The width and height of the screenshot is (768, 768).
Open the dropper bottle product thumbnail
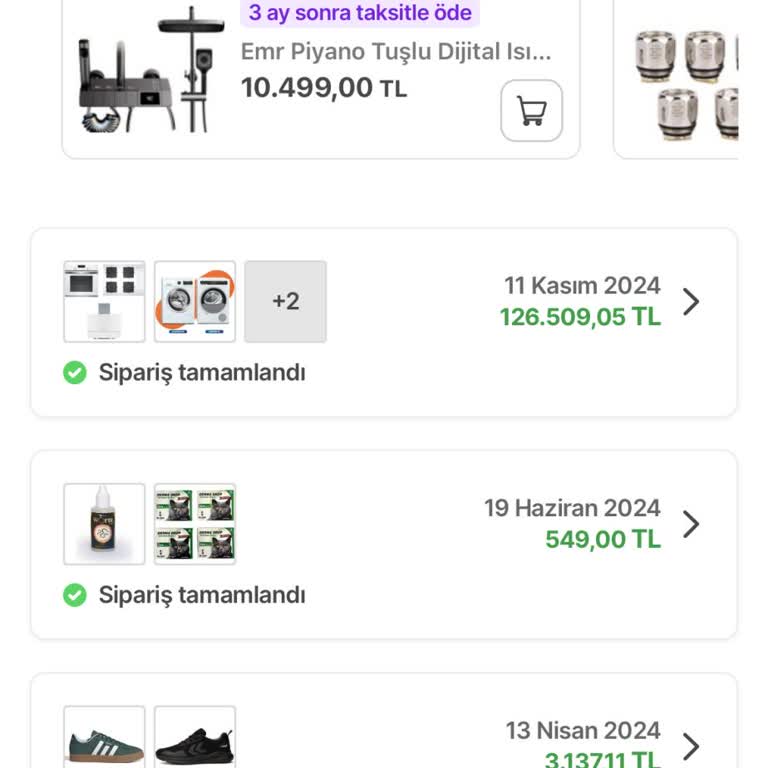coord(104,524)
